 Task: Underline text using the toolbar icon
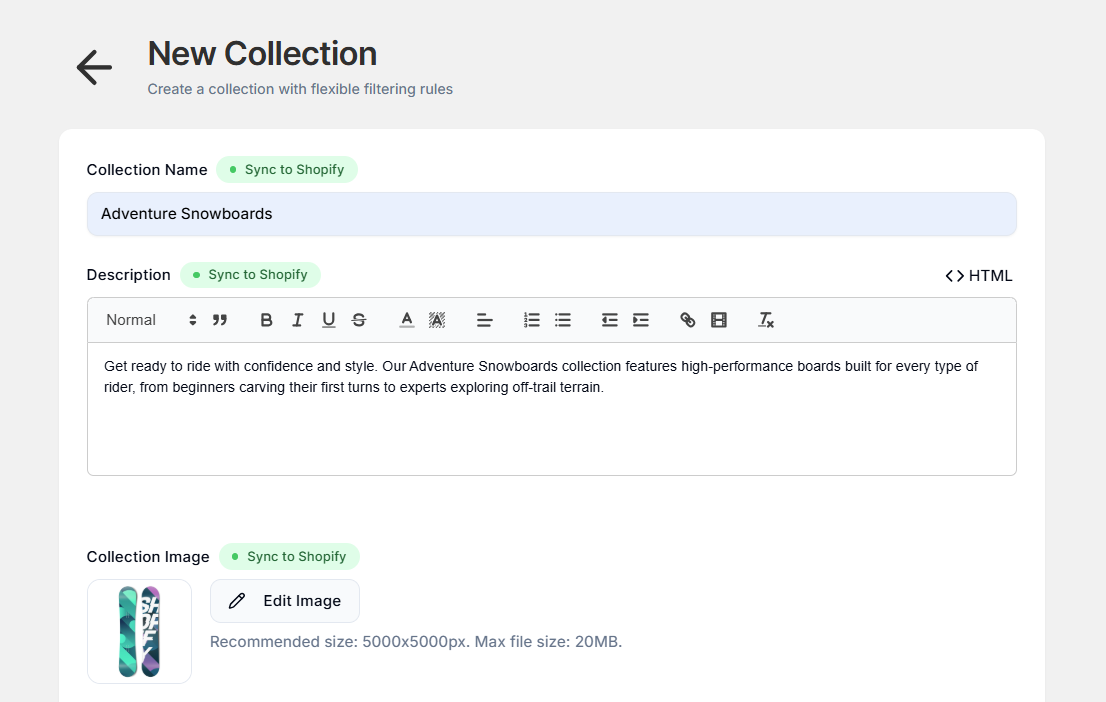[328, 319]
